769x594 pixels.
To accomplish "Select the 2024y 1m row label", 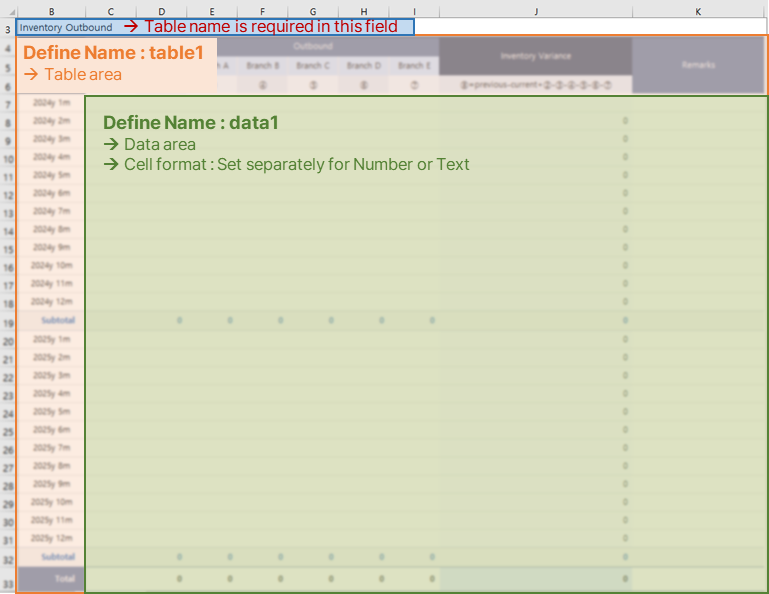I will [x=51, y=103].
